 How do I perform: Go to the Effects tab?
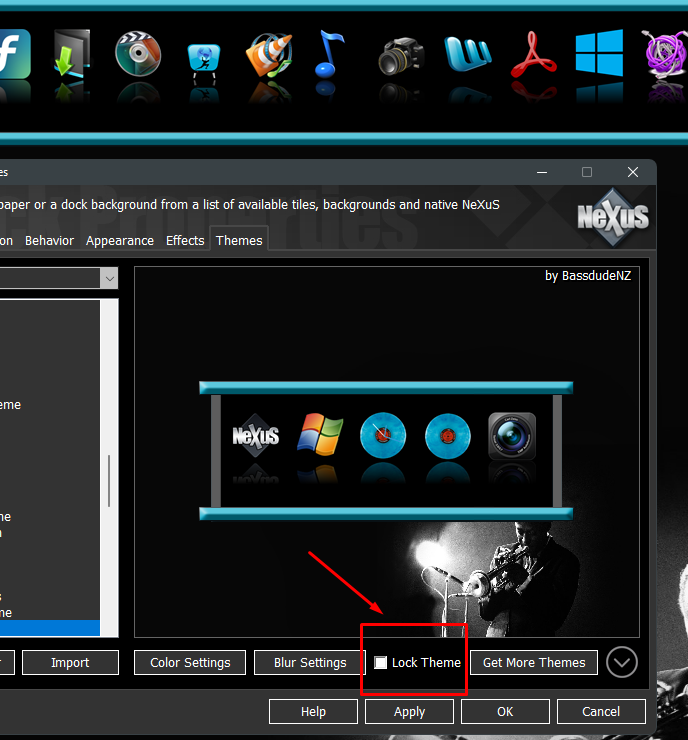pos(185,241)
